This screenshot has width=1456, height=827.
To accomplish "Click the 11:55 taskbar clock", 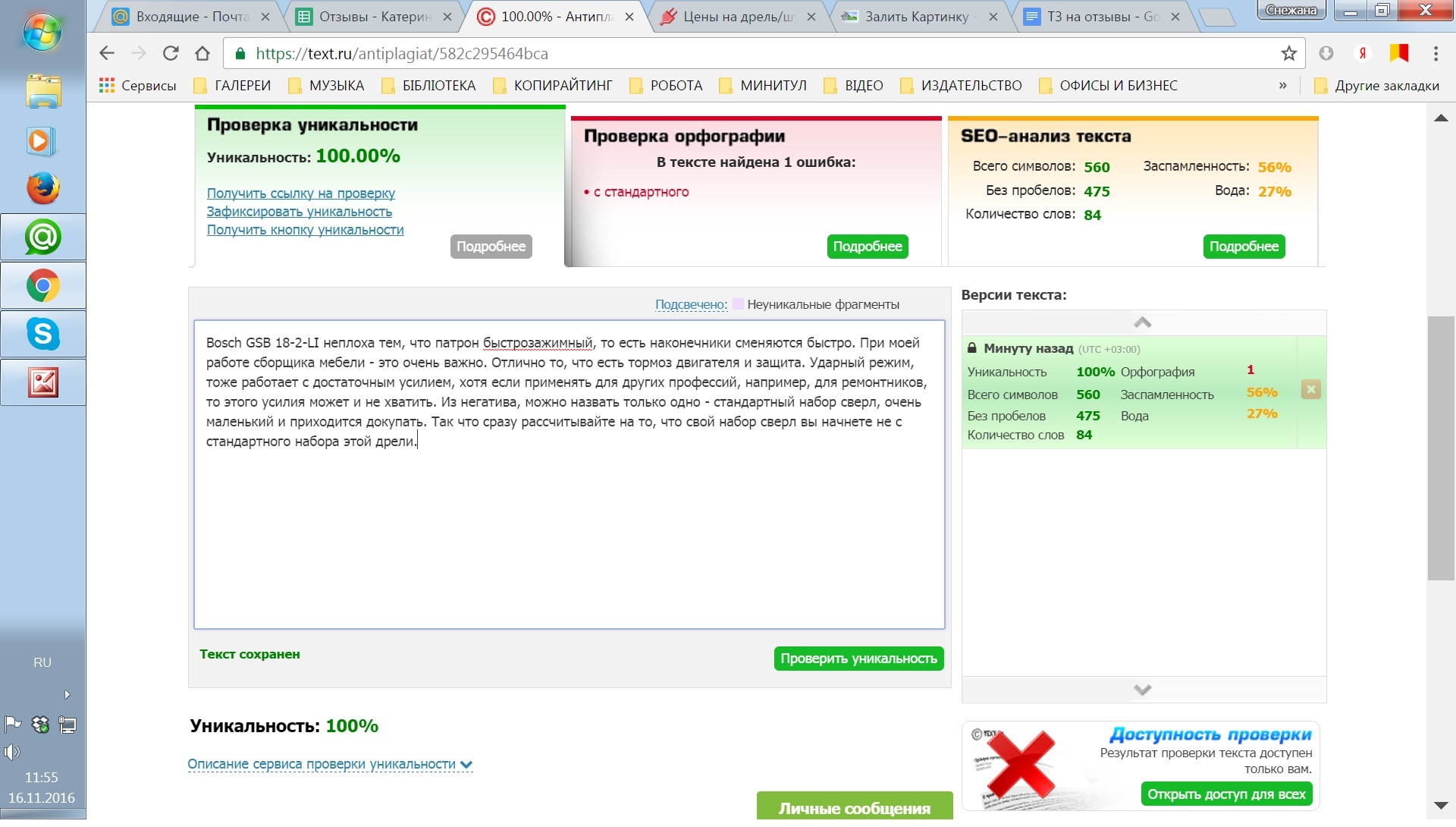I will coord(42,778).
